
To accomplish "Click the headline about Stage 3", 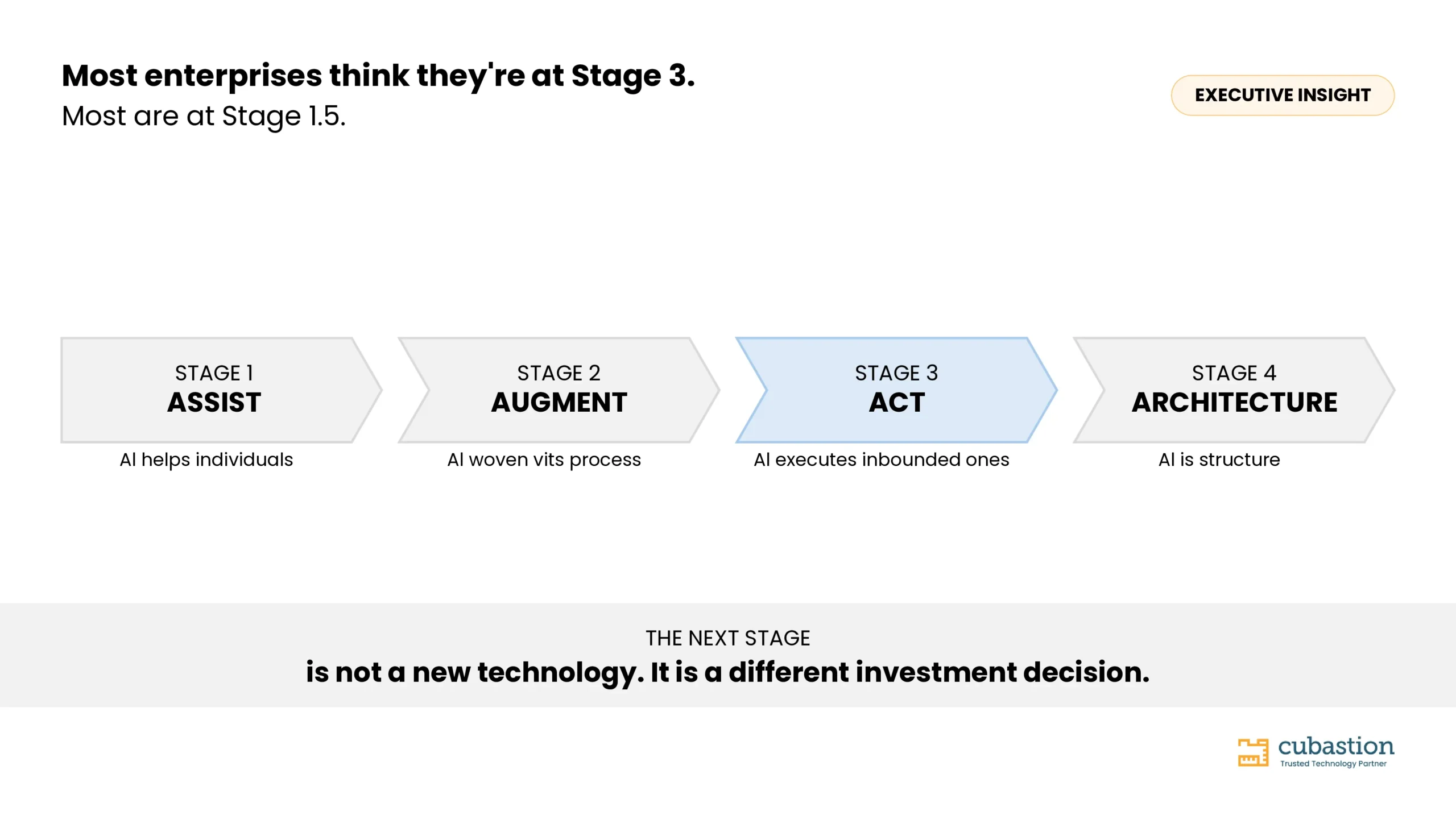I will pos(378,76).
